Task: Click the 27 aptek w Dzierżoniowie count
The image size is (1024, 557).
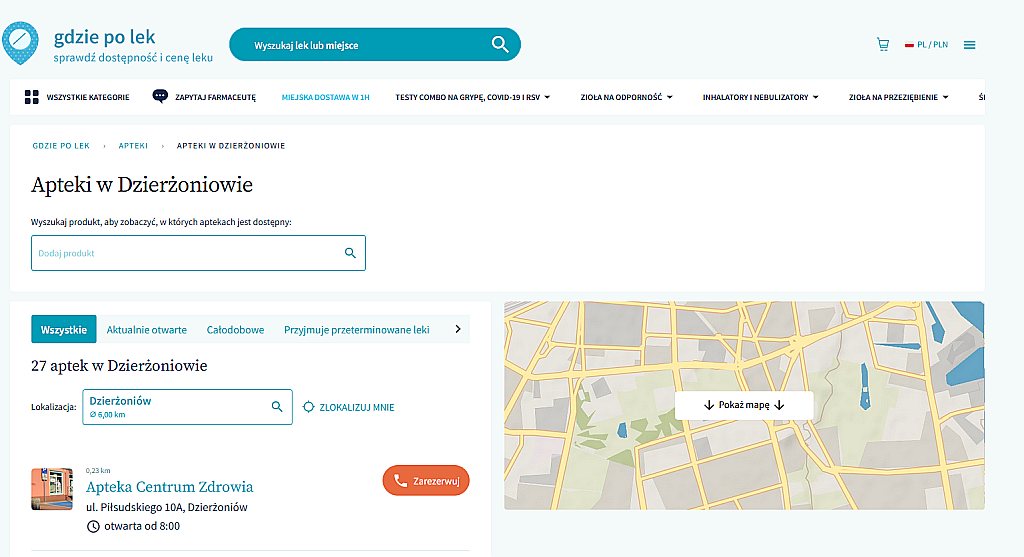Action: [x=119, y=366]
